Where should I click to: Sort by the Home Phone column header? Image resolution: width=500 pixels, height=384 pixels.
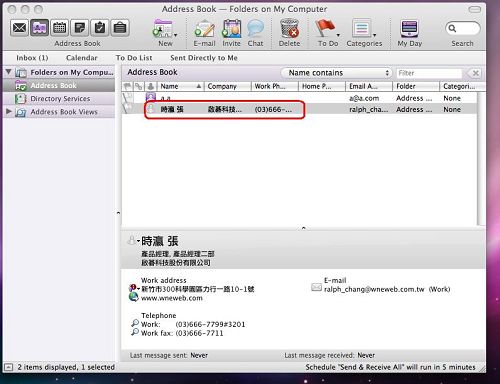tap(322, 86)
